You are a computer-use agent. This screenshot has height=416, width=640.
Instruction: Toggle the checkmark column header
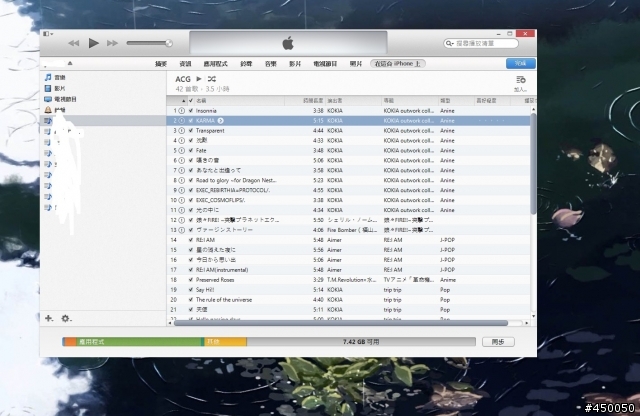(191, 100)
